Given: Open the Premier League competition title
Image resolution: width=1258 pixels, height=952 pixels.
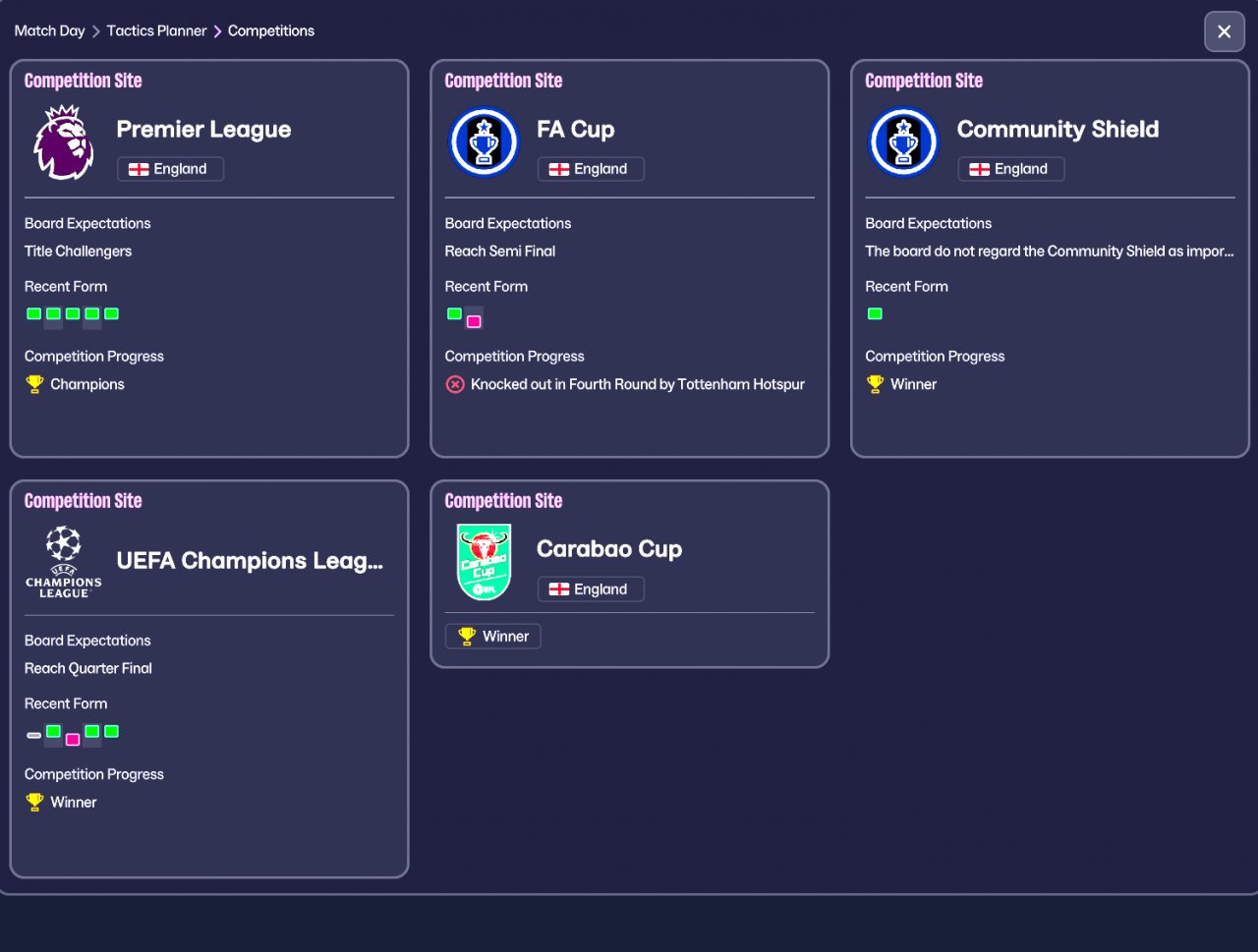Looking at the screenshot, I should (203, 130).
